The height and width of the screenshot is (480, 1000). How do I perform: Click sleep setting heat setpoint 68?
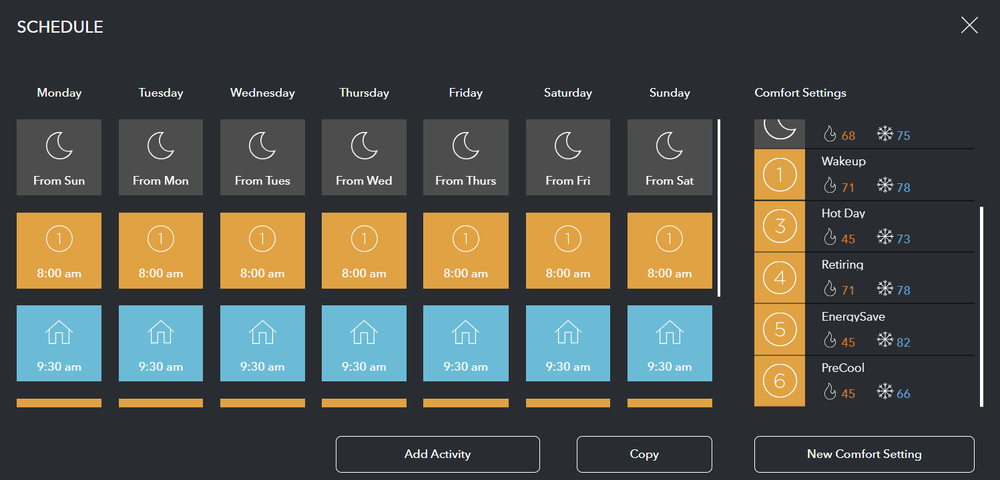(848, 136)
